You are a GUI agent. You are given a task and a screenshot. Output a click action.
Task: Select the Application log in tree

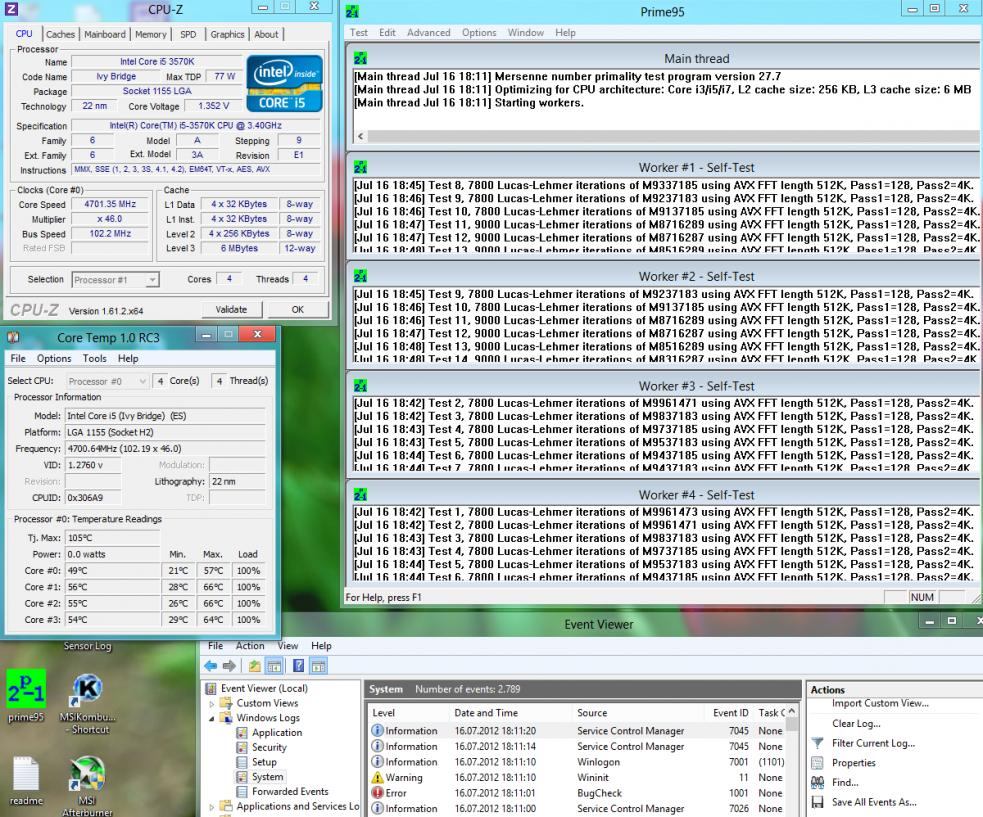point(277,732)
